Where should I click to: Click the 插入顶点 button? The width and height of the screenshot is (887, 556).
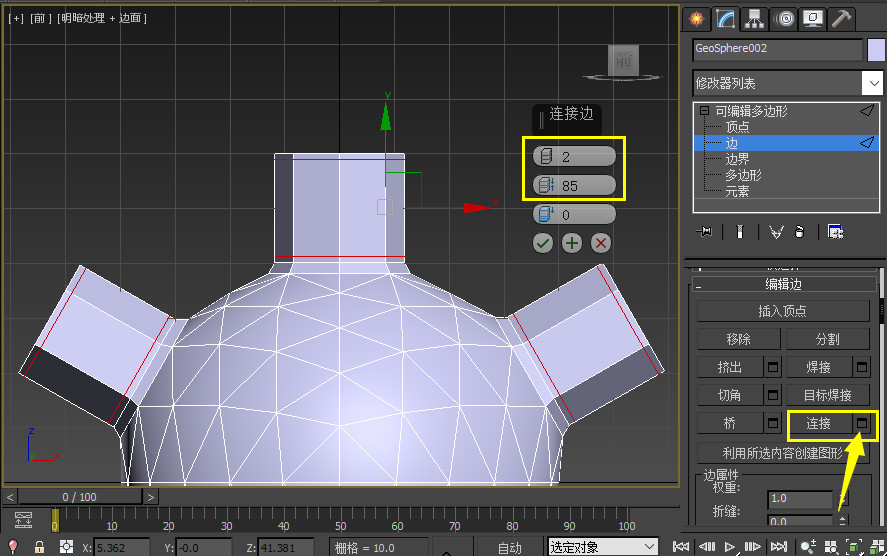[782, 311]
